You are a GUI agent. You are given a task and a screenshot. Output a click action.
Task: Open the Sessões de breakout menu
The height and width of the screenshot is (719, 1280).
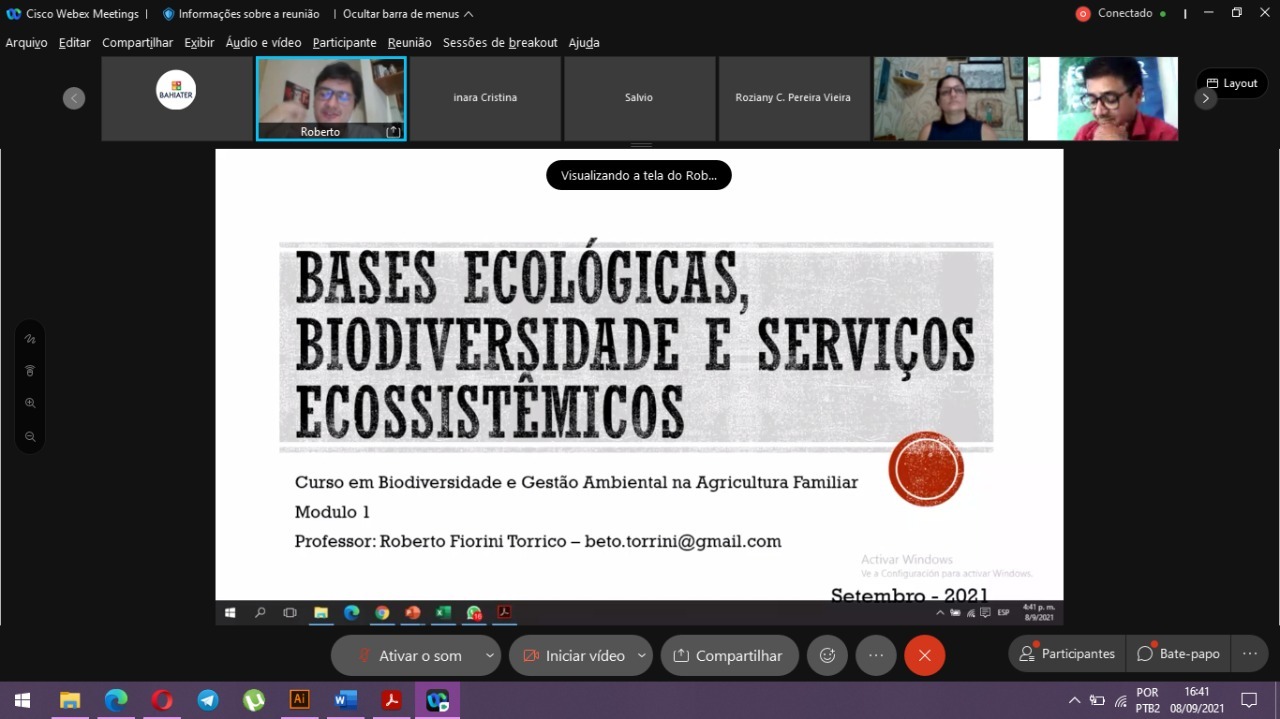(500, 42)
